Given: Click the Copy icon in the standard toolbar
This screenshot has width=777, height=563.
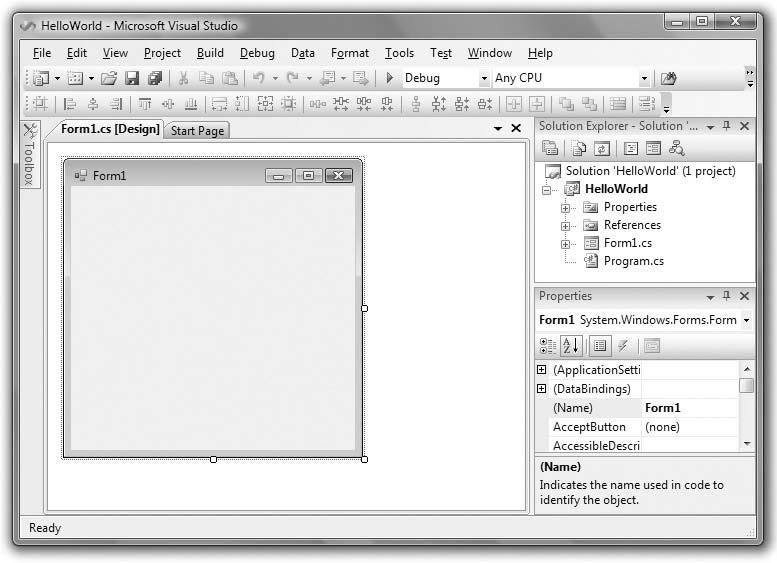Looking at the screenshot, I should [206, 78].
